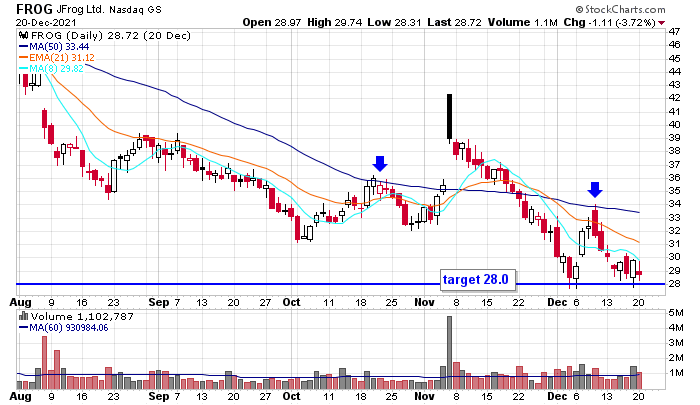Image resolution: width=700 pixels, height=405 pixels.
Task: Select the Open 28.97 value
Action: pos(272,22)
